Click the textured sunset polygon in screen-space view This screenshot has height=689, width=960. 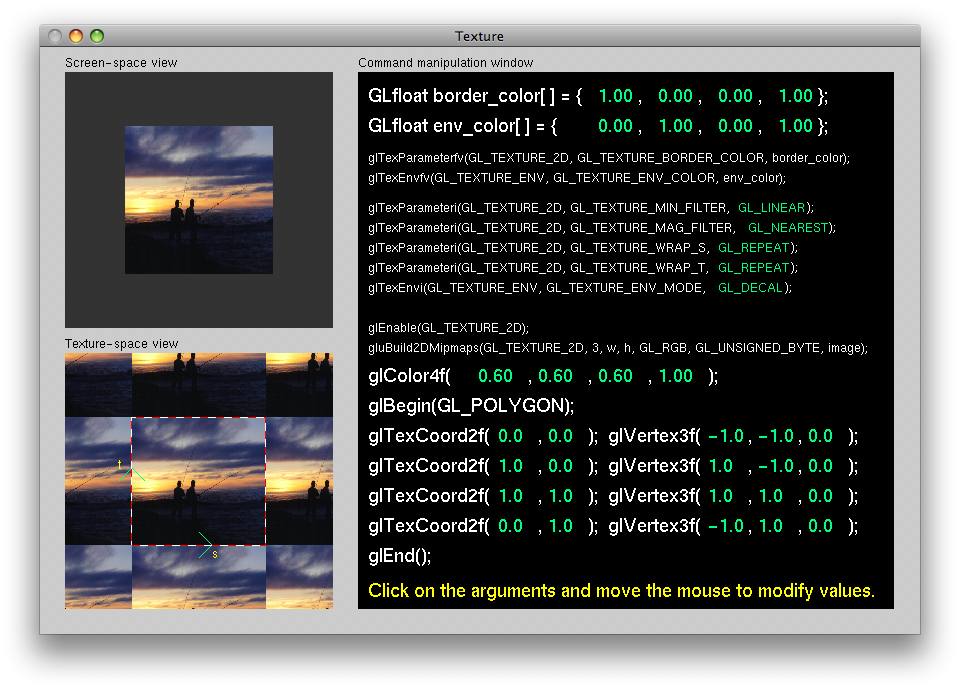click(199, 199)
